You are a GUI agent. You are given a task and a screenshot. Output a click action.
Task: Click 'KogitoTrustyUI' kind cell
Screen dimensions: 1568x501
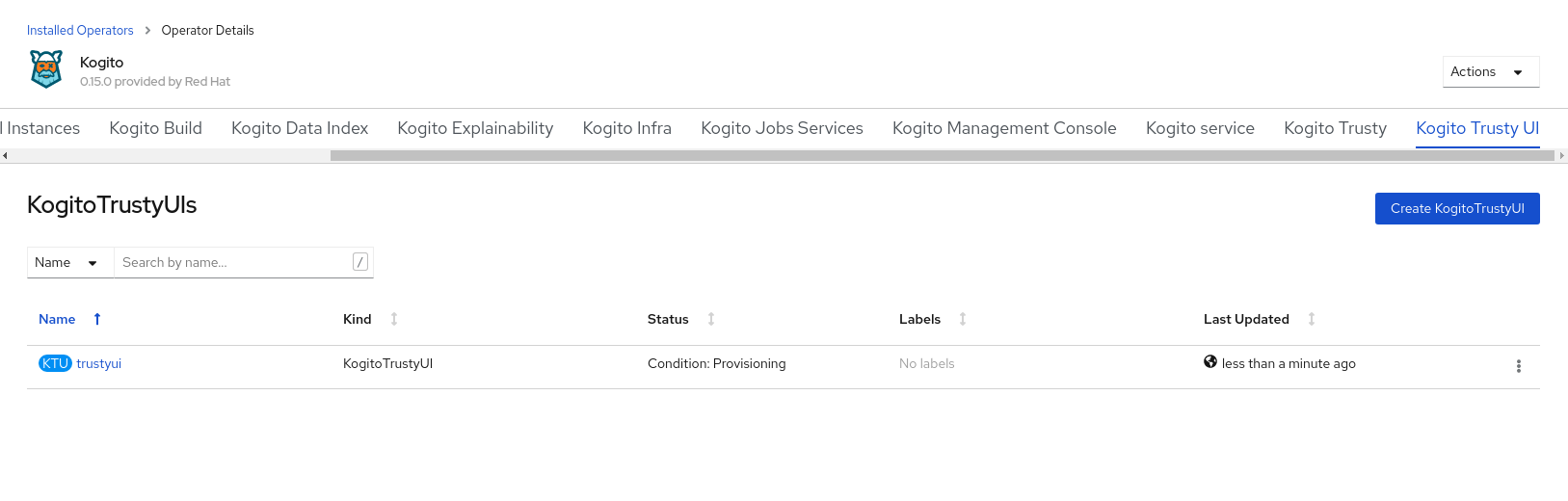point(387,363)
